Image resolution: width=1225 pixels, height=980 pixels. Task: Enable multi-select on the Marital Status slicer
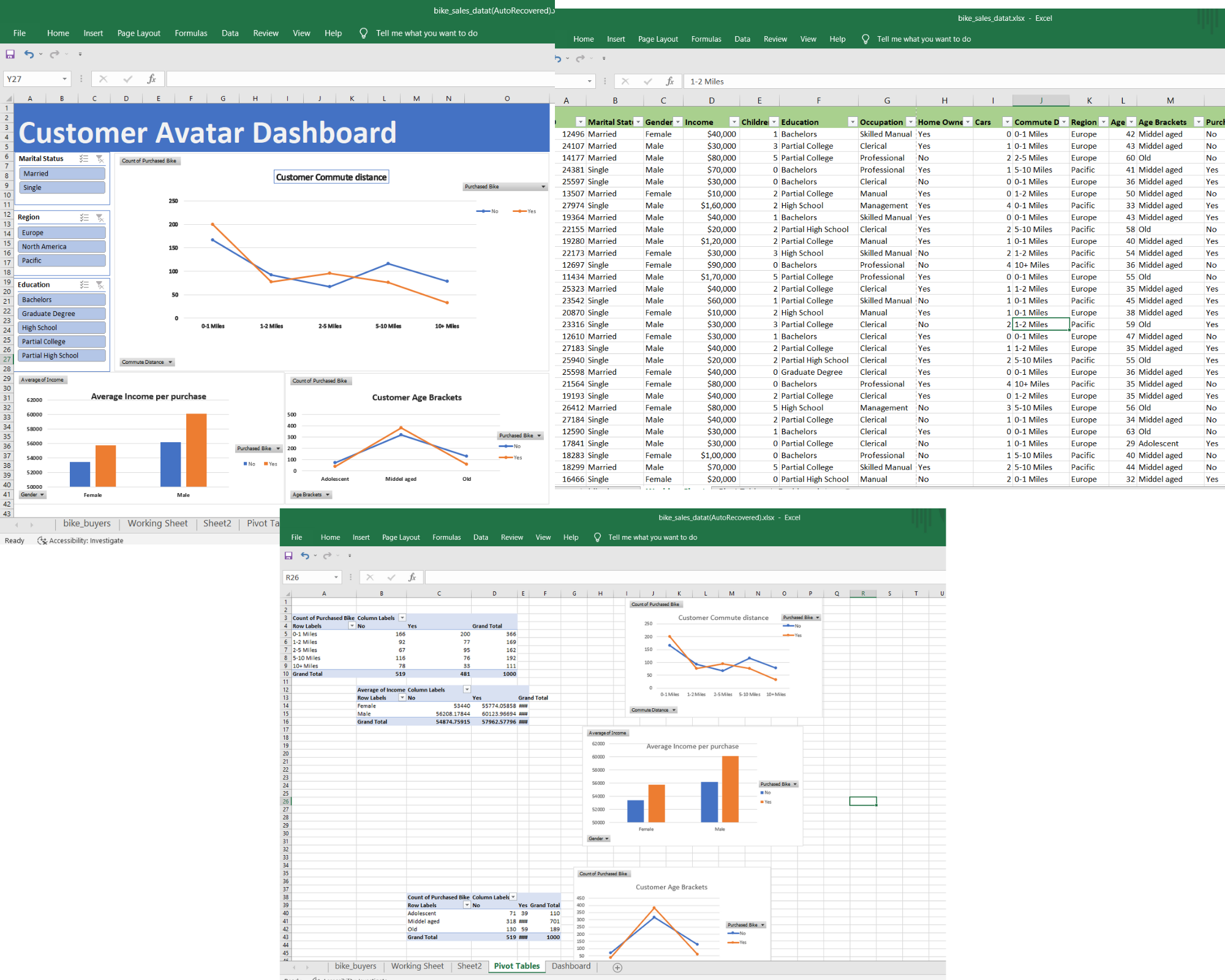tap(85, 158)
